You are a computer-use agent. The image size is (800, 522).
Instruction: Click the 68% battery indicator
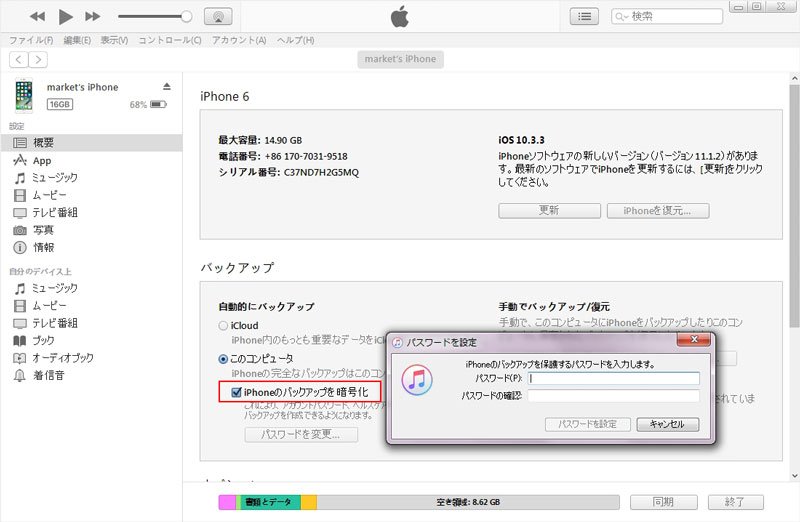tap(148, 105)
